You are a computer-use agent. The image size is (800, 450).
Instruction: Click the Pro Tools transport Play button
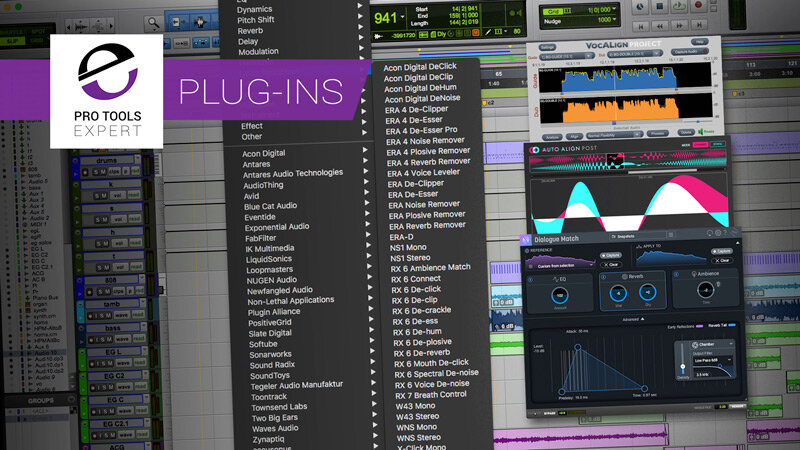(679, 7)
